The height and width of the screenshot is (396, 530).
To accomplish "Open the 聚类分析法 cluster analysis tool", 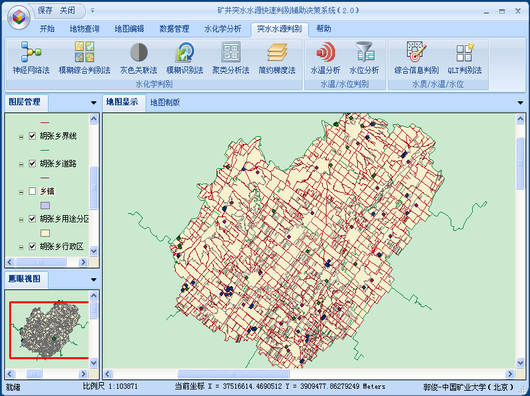I will coord(231,57).
